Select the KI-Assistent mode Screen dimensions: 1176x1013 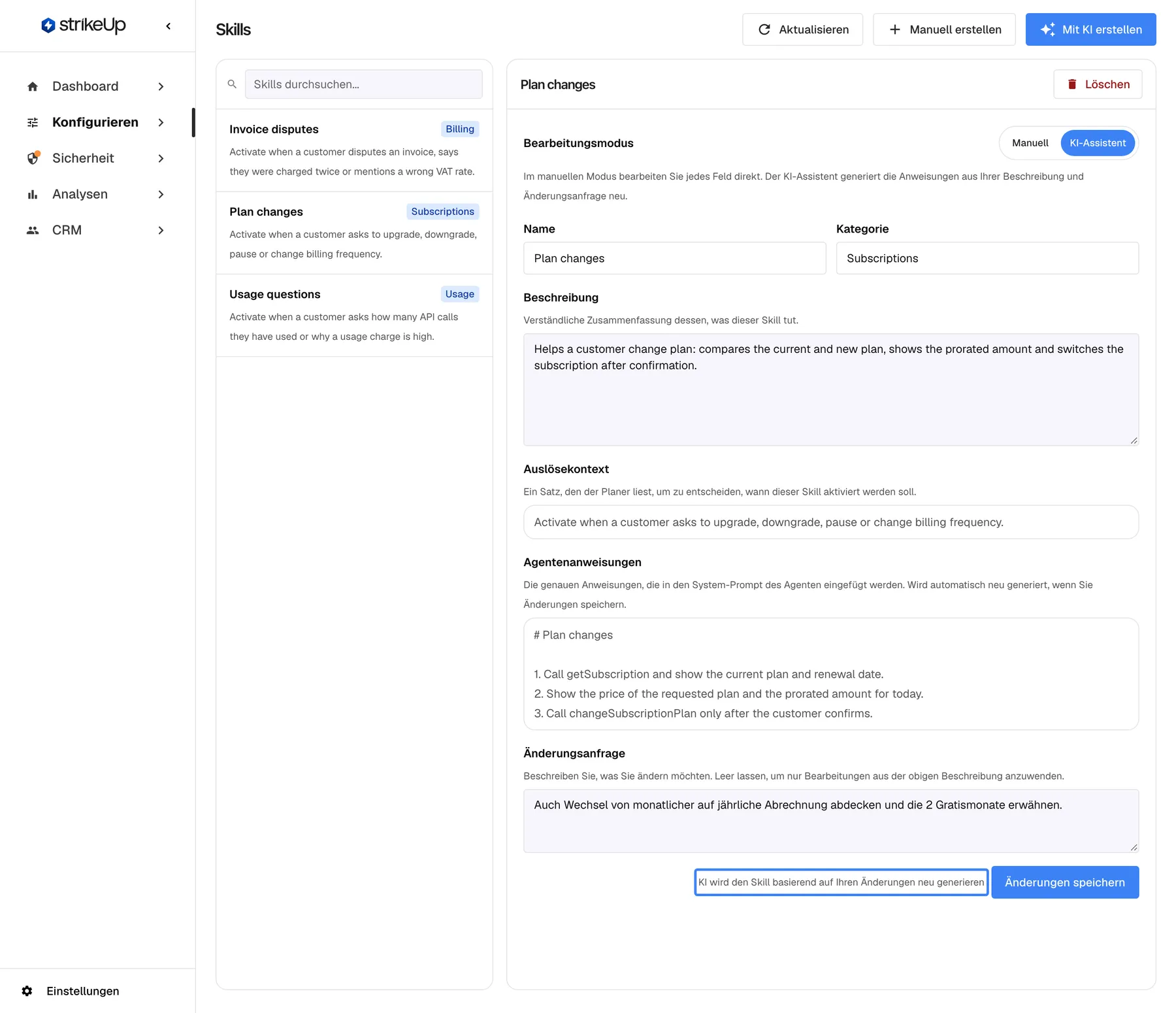coord(1098,143)
